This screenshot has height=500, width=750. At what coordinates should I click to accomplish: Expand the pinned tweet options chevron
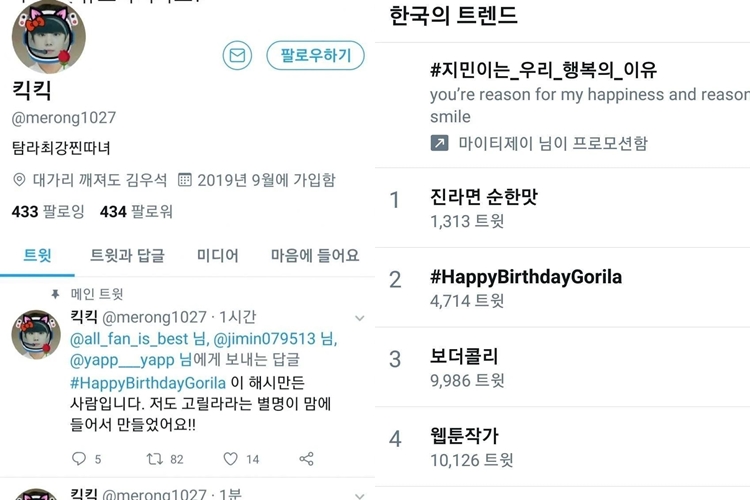pos(359,318)
